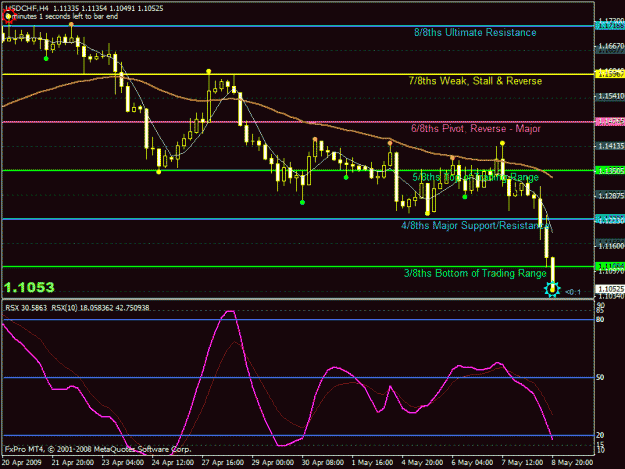The width and height of the screenshot is (625, 469).
Task: Click the 1.14135 price scale value
Action: coord(611,146)
